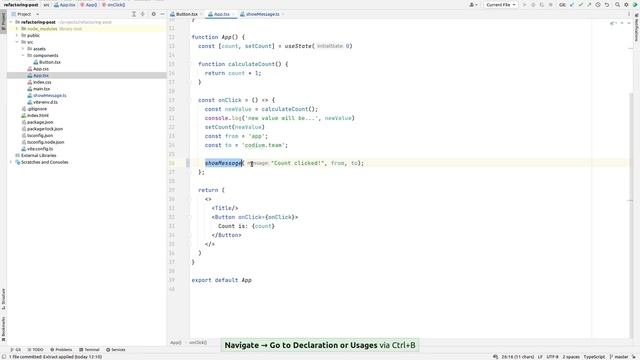Select Button.tsx in project tree
Screen dimensions: 640x360
tap(47, 62)
